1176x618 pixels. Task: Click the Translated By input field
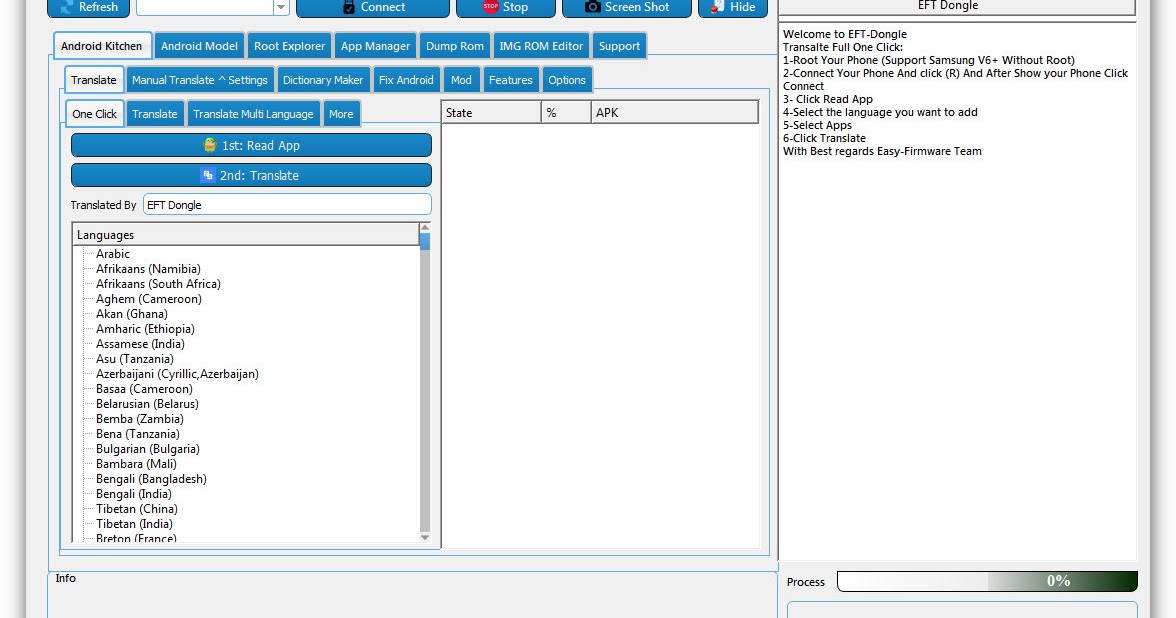click(287, 205)
